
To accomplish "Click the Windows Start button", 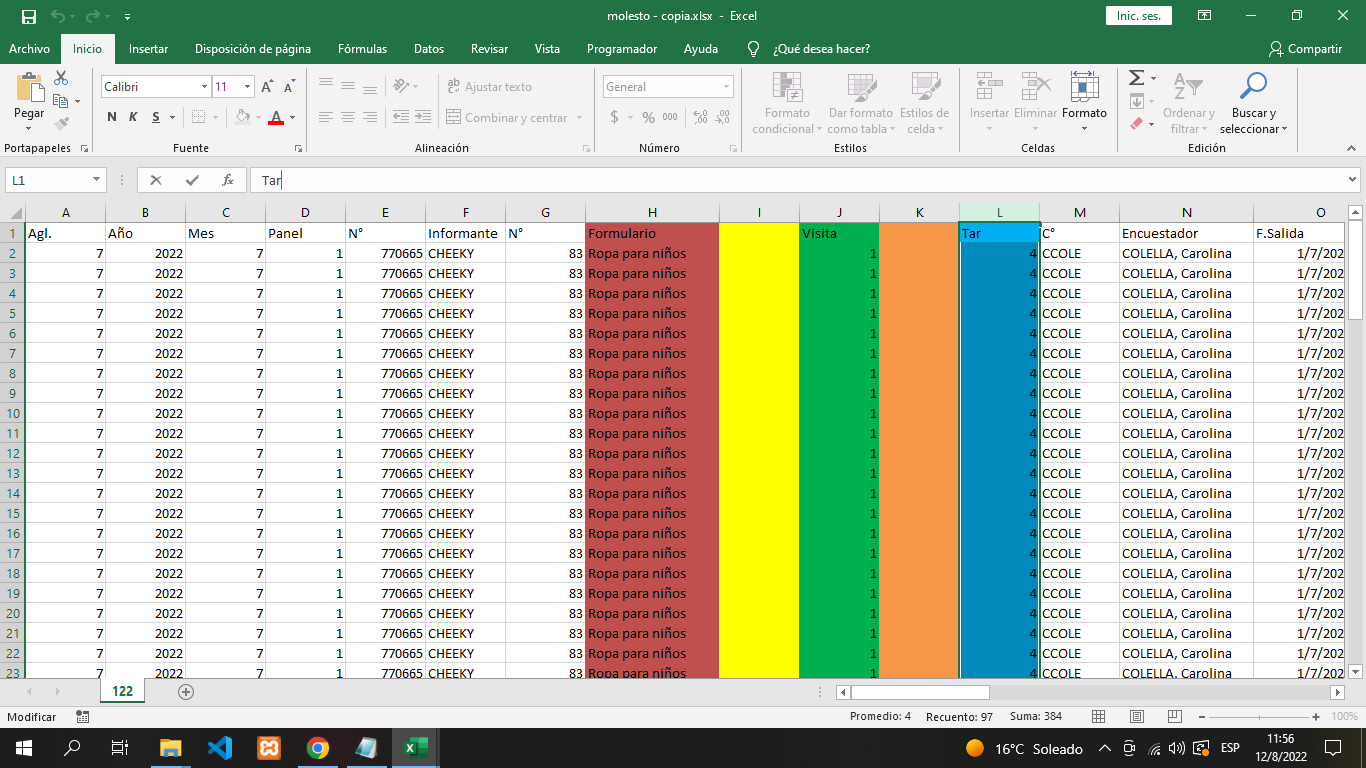I will coord(24,748).
